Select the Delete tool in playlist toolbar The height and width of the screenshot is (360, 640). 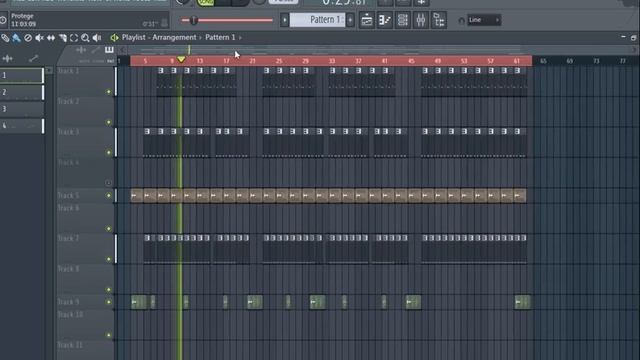(x=28, y=38)
